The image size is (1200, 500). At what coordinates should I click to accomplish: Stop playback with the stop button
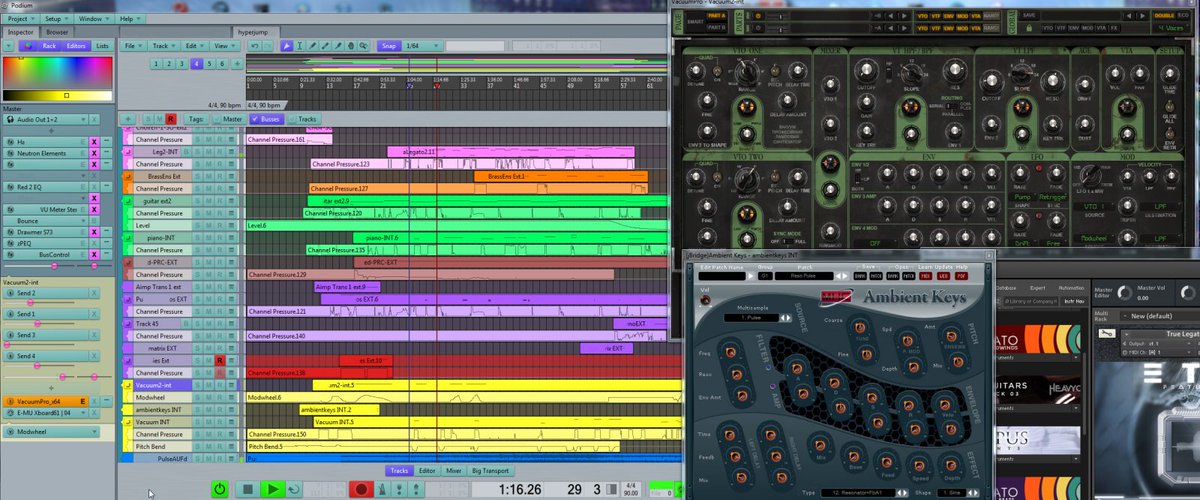pyautogui.click(x=247, y=489)
